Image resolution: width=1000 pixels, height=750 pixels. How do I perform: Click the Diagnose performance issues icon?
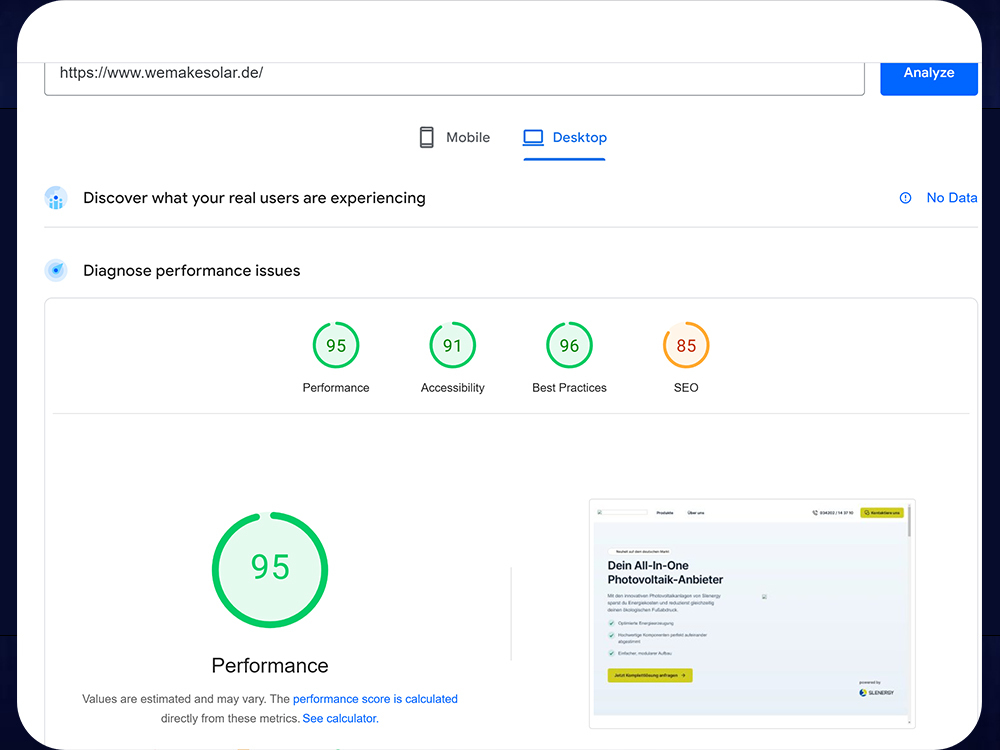coord(56,270)
